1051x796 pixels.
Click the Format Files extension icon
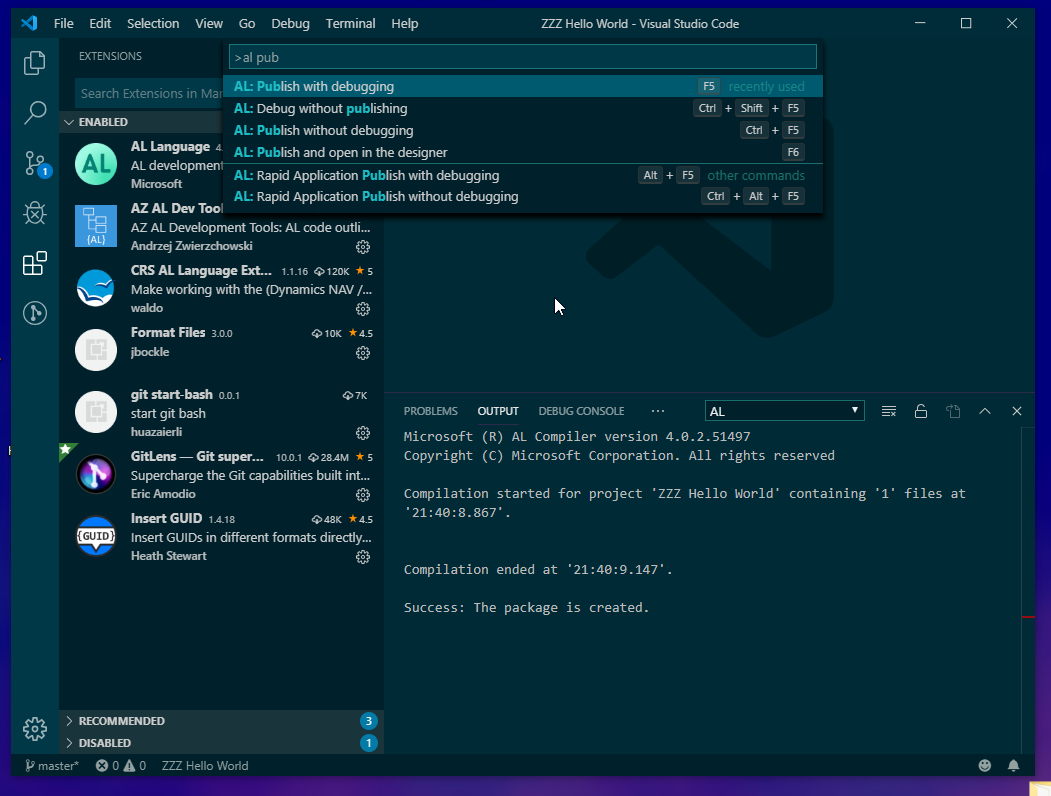96,350
